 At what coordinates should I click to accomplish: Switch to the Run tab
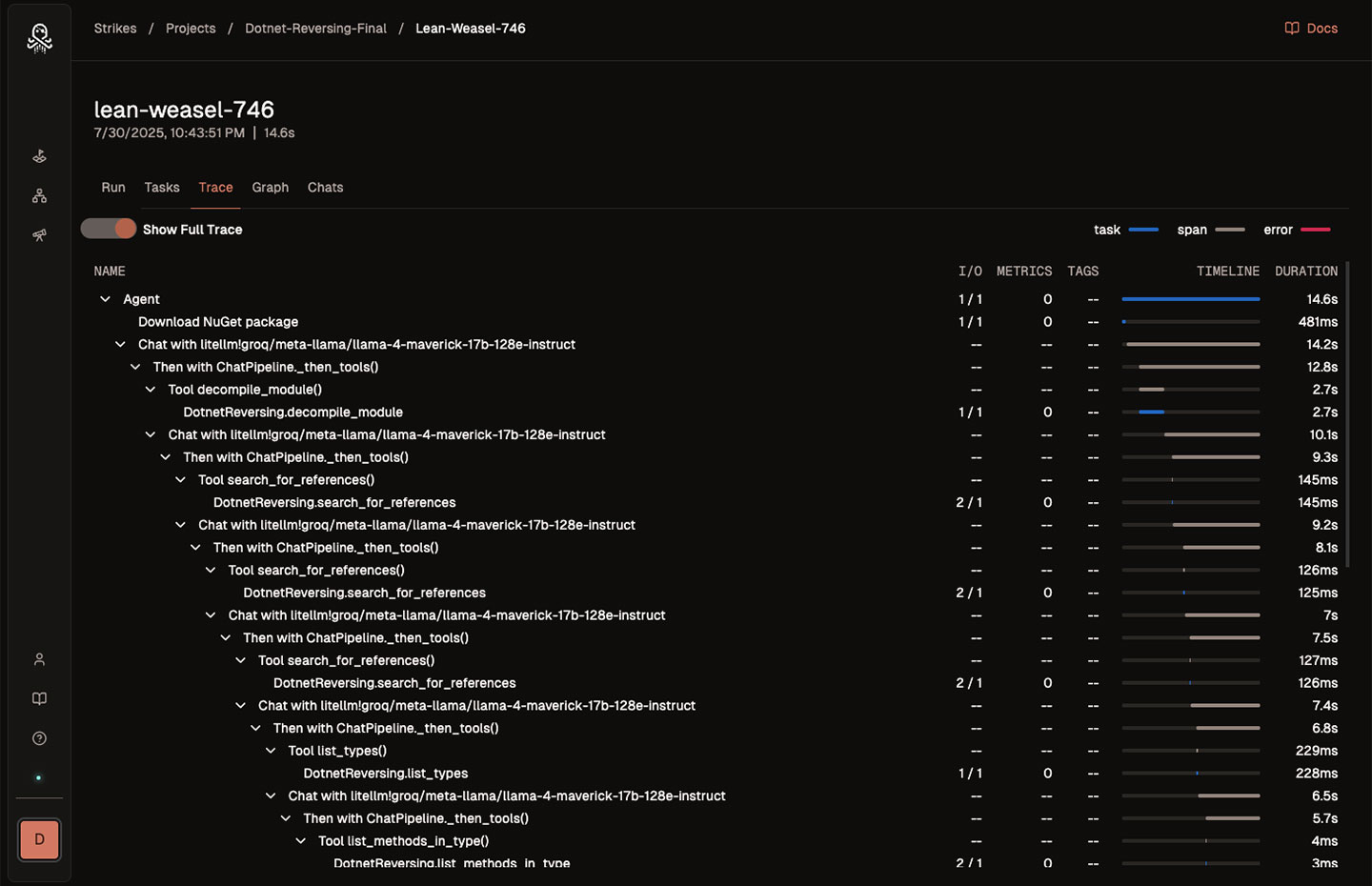click(113, 188)
